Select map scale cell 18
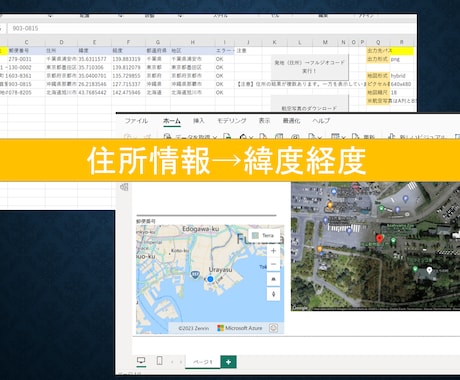 point(402,92)
